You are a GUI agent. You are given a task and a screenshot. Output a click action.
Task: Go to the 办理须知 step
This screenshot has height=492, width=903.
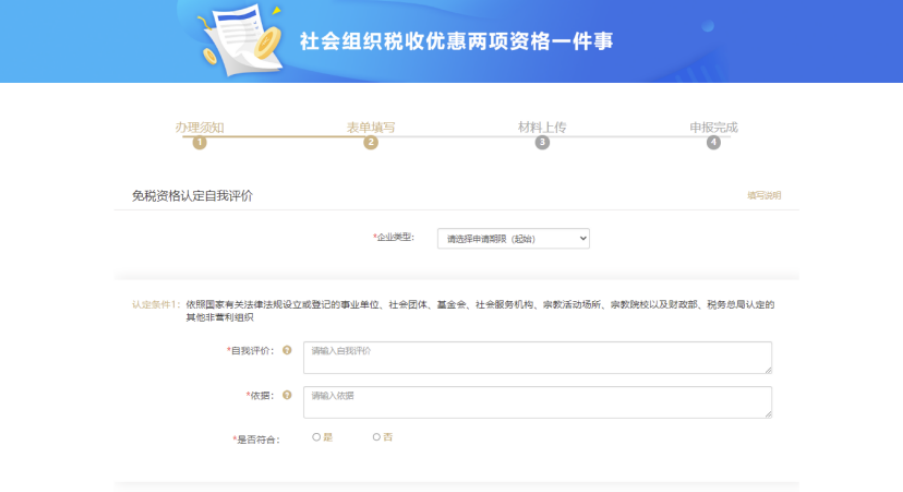click(x=200, y=127)
